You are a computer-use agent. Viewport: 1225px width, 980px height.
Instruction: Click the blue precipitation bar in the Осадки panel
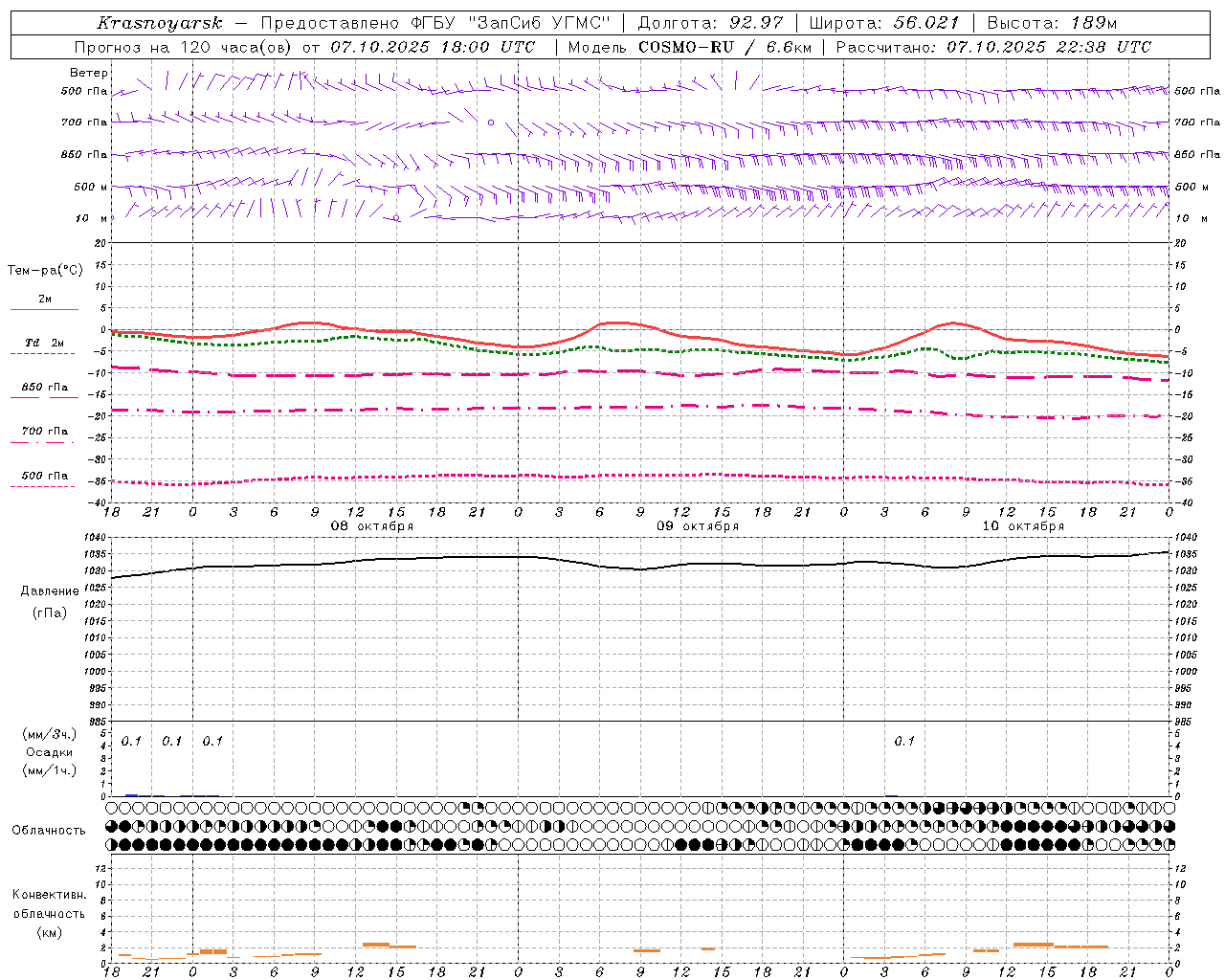(x=131, y=794)
